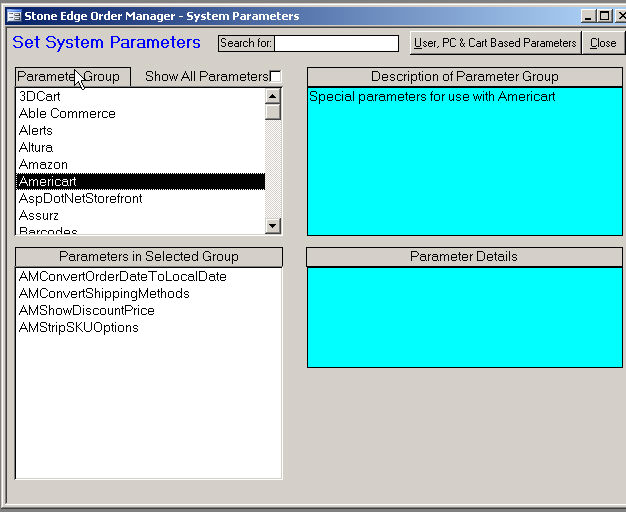
Task: Open User, PC & Cart Based Parameters
Action: click(495, 43)
